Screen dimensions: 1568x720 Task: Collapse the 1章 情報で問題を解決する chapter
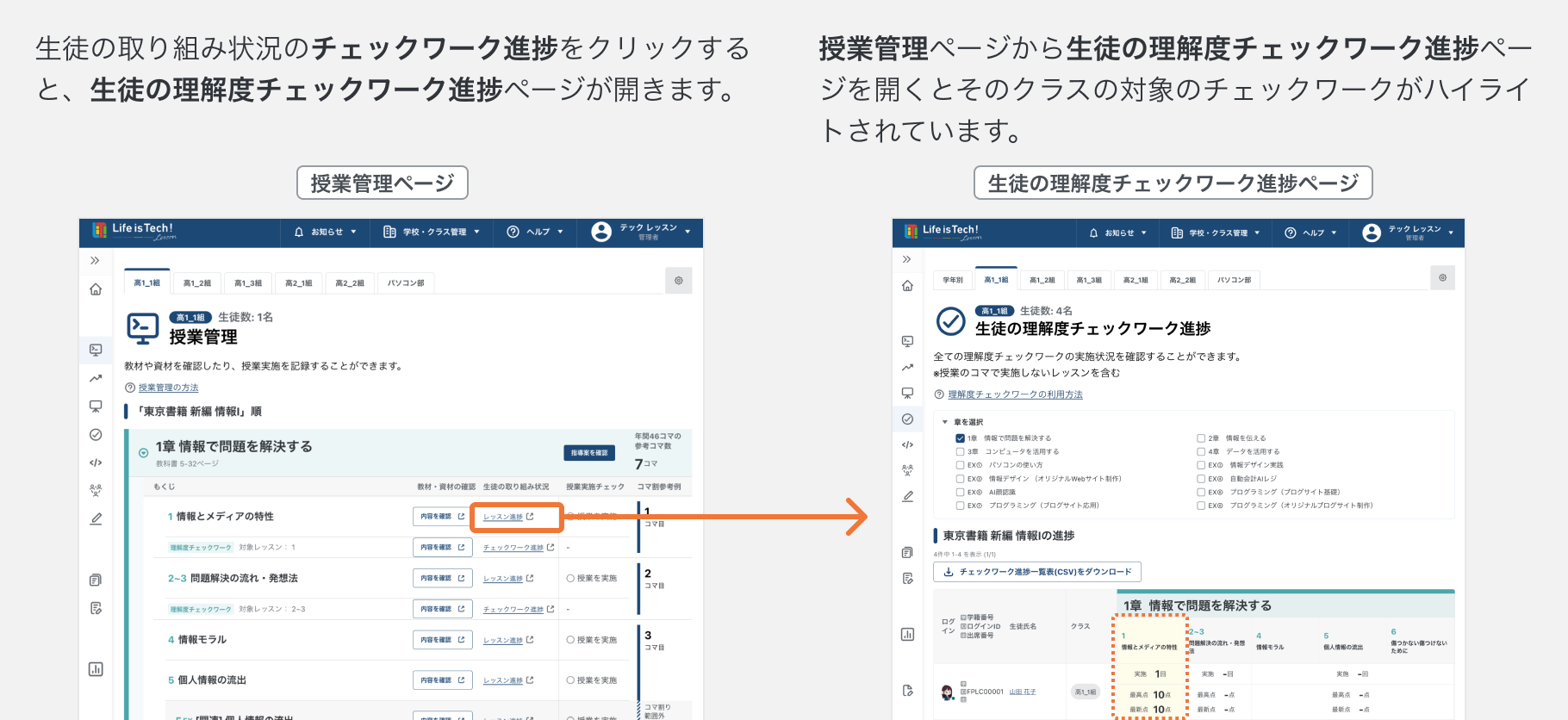[x=144, y=453]
